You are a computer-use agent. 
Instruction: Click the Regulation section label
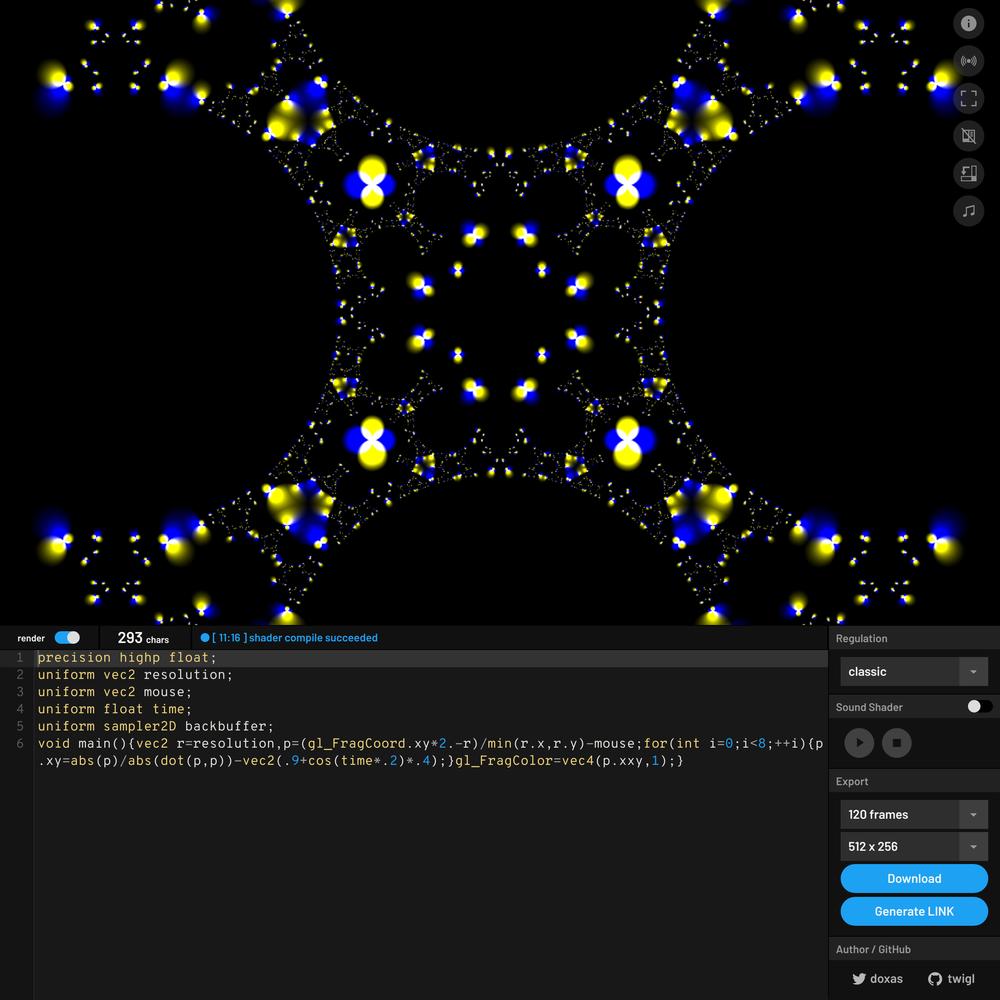point(861,638)
